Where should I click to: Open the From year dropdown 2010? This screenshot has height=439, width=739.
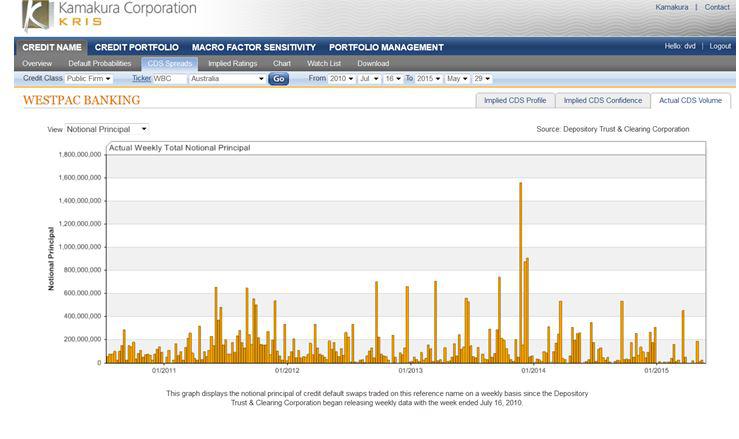342,79
